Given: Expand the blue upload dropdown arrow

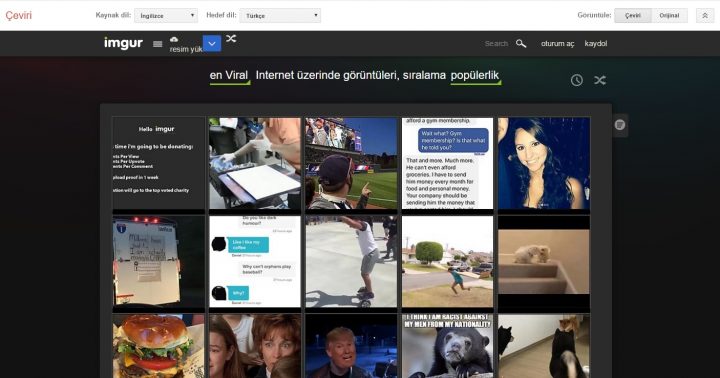Looking at the screenshot, I should (x=212, y=44).
